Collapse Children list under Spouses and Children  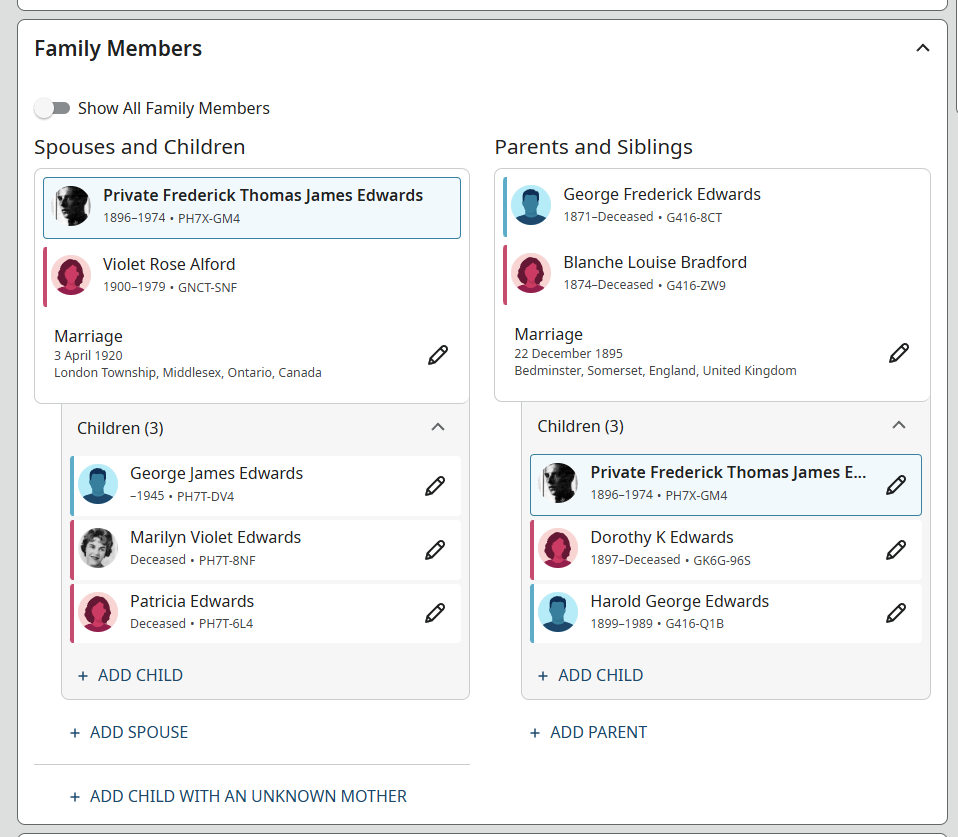(x=437, y=427)
